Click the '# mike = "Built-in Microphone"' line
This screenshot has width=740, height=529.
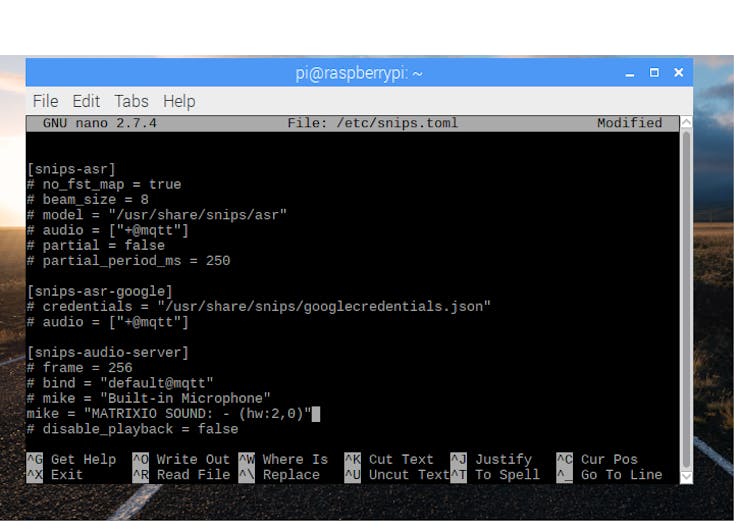149,398
